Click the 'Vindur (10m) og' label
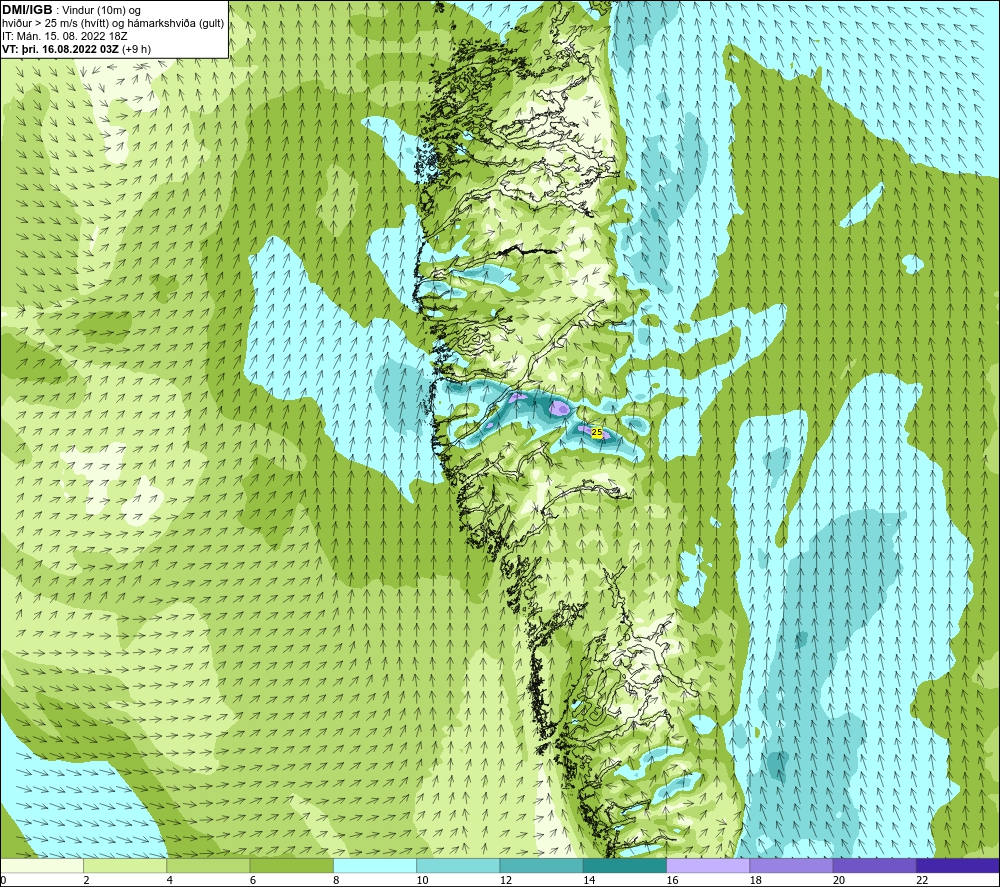The image size is (1000, 887). [103, 11]
